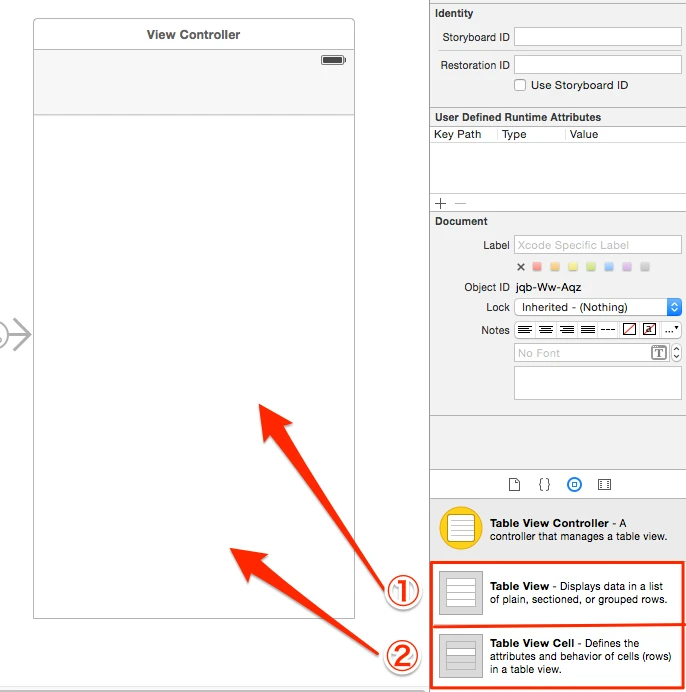Select the Table View Cell library item
Viewport: 686px width, 692px height.
click(558, 656)
